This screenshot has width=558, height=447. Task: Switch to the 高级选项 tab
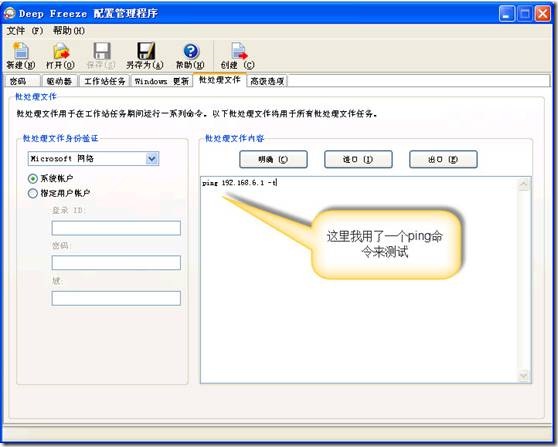point(267,81)
